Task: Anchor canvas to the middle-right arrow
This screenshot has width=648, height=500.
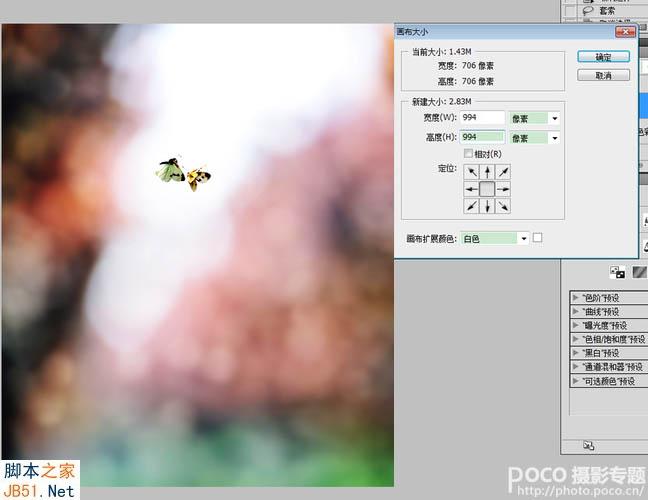Action: pos(503,189)
